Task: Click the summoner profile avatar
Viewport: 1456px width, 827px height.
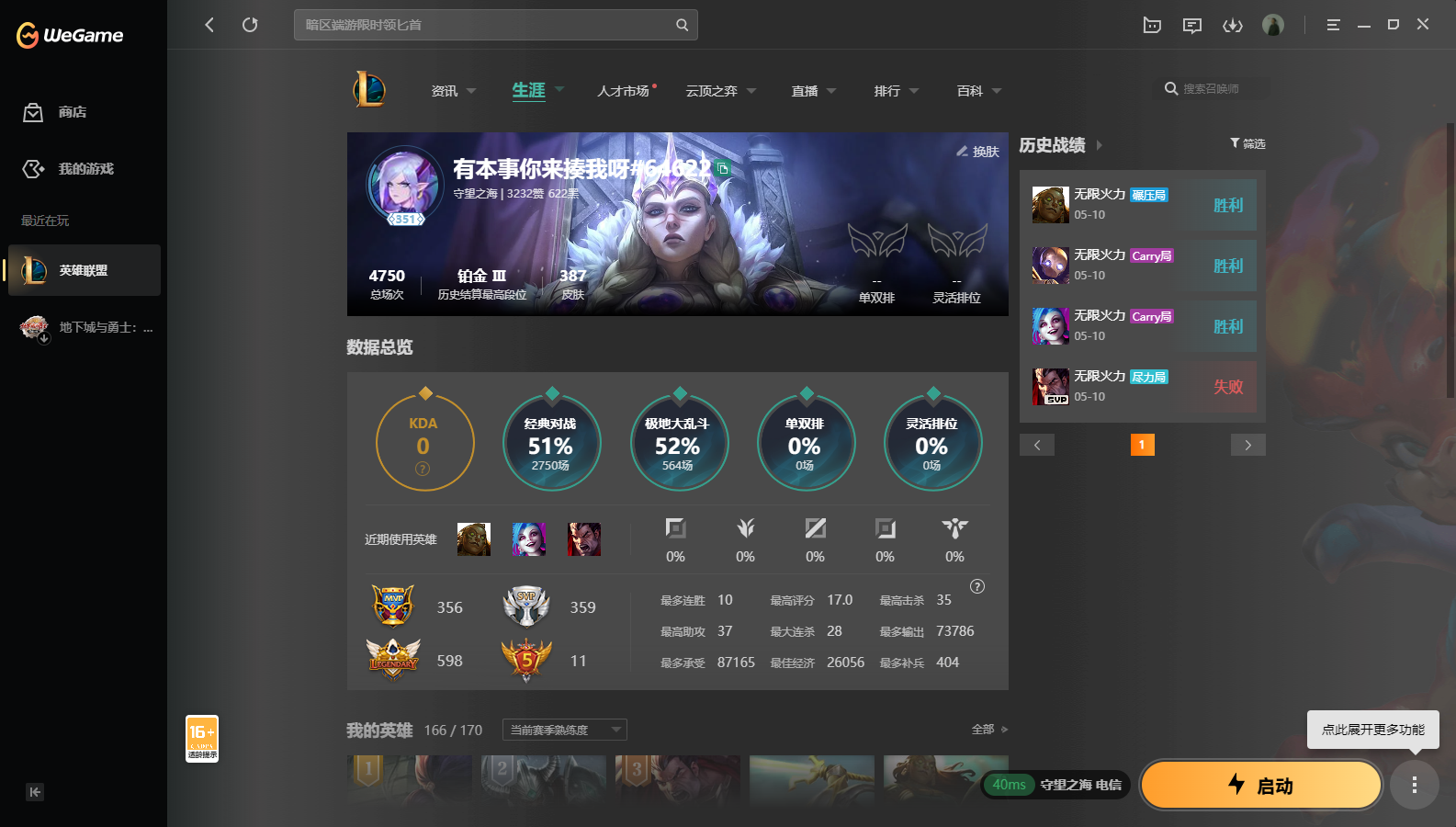Action: (405, 185)
